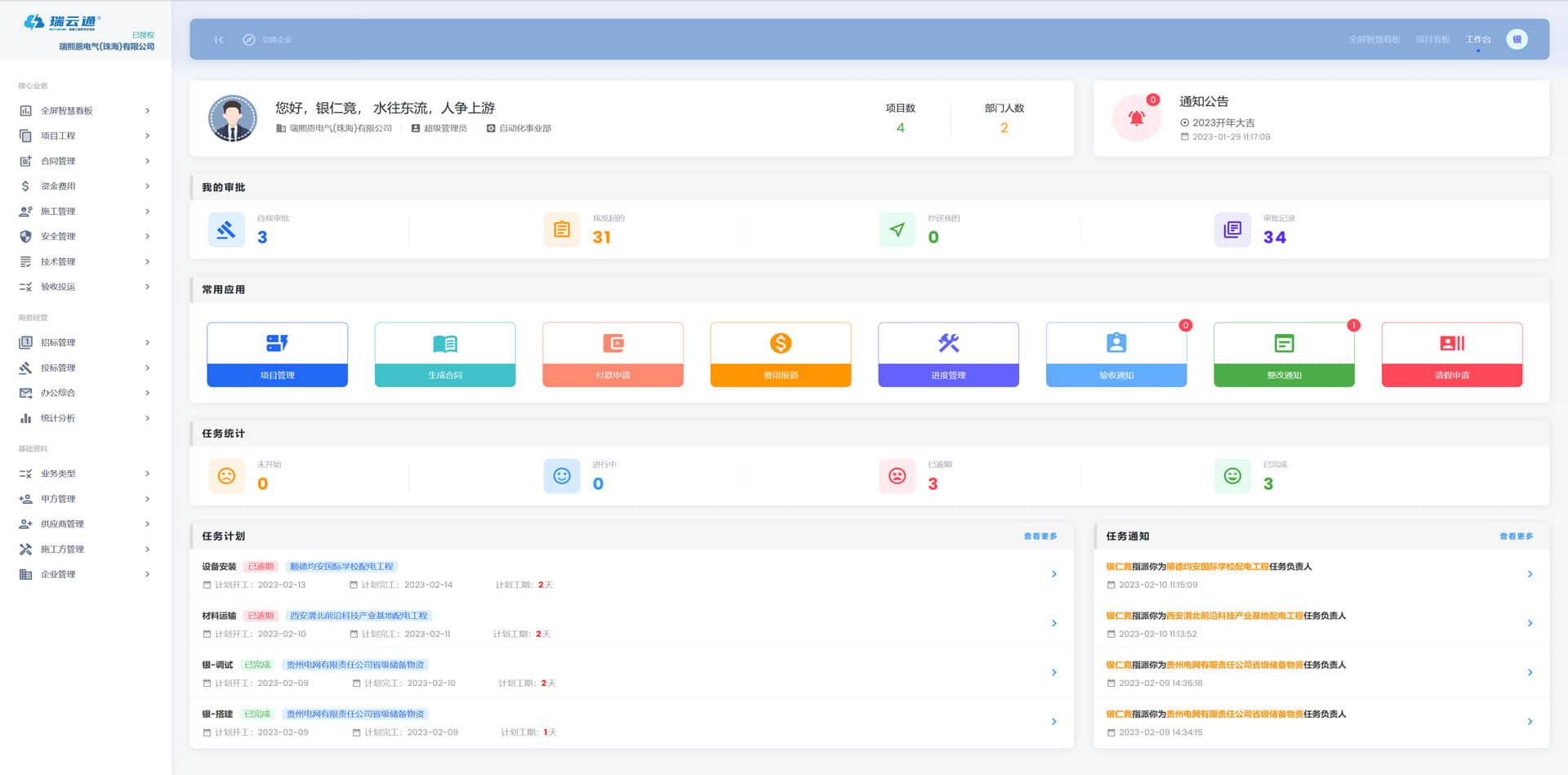Click the notification bell icon
The height and width of the screenshot is (775, 1568).
pos(1136,118)
